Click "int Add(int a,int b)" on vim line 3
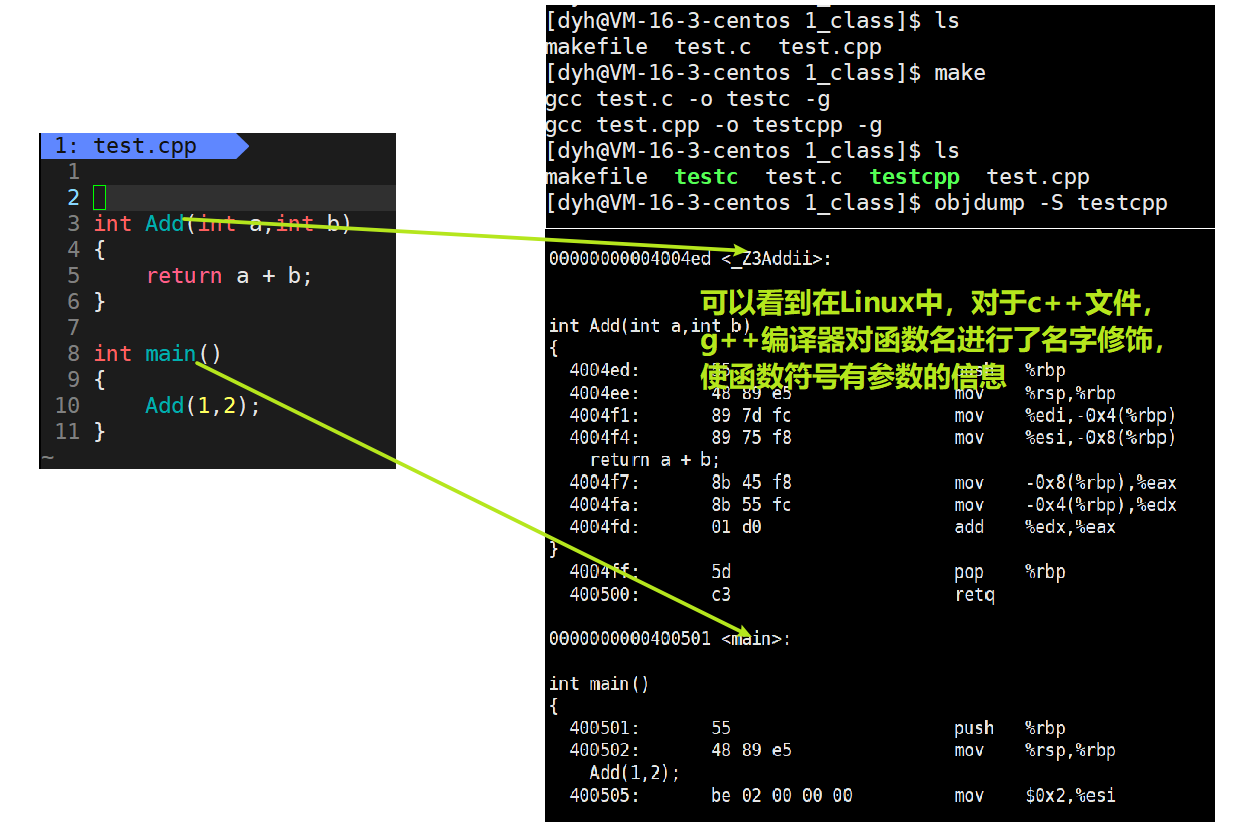 222,223
